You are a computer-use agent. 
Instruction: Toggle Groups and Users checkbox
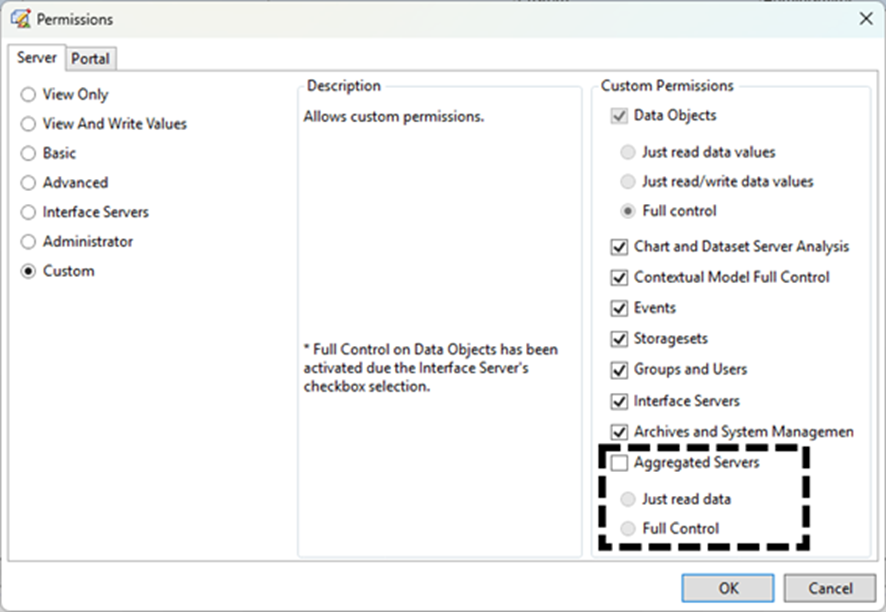pos(619,370)
